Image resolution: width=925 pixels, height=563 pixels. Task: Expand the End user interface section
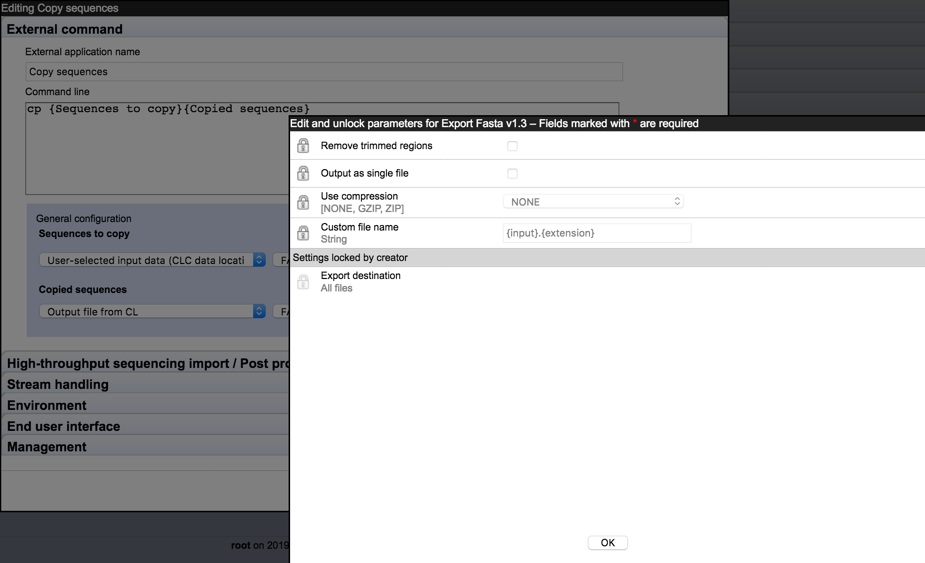(x=146, y=426)
